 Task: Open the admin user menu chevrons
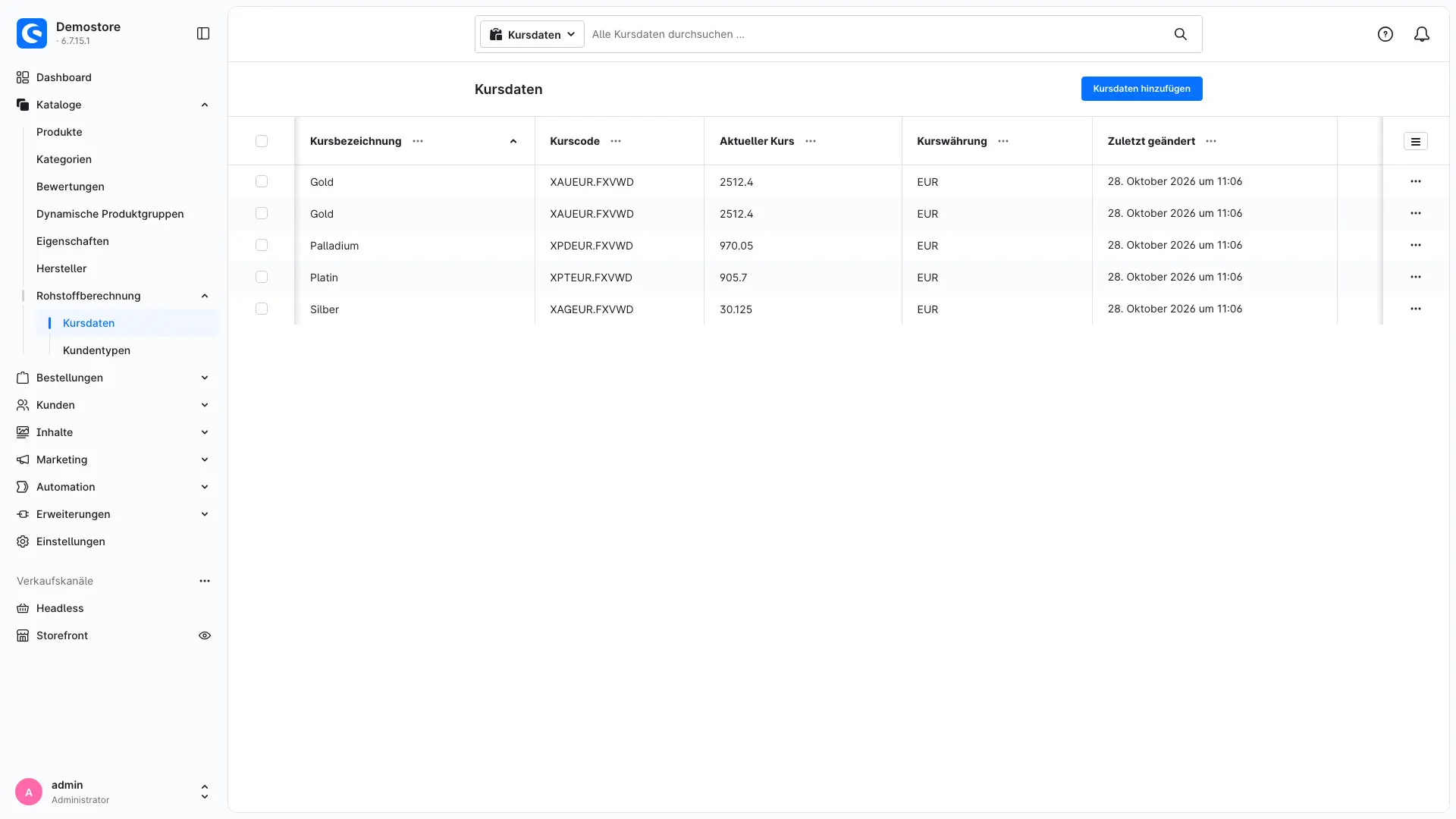click(205, 792)
